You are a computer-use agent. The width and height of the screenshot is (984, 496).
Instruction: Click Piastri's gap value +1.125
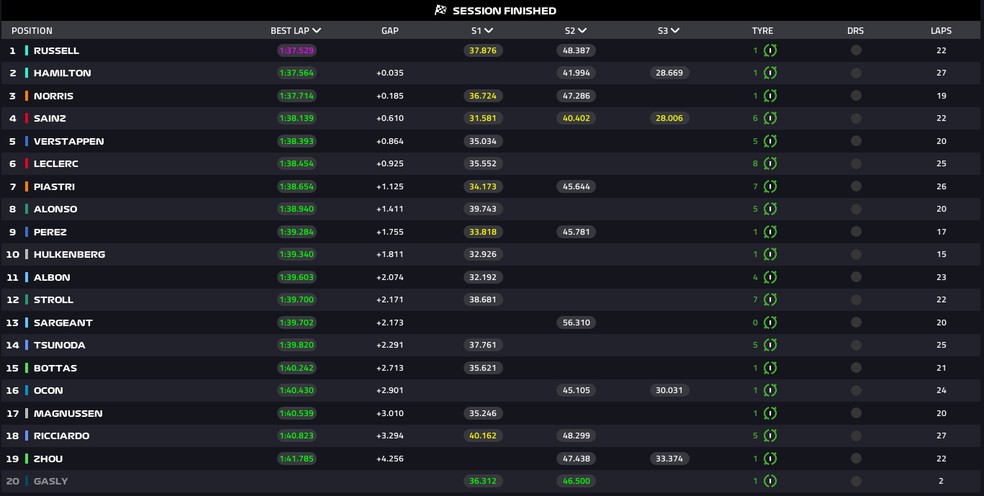click(390, 186)
